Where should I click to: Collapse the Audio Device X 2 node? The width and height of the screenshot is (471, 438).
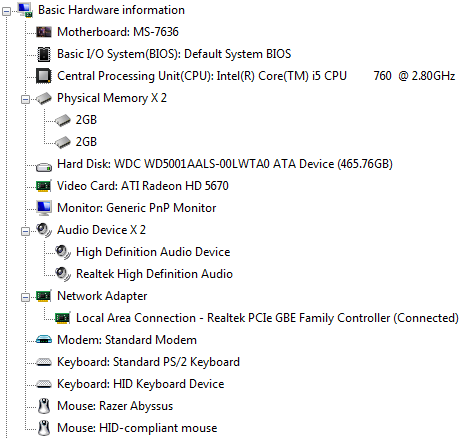(x=25, y=231)
